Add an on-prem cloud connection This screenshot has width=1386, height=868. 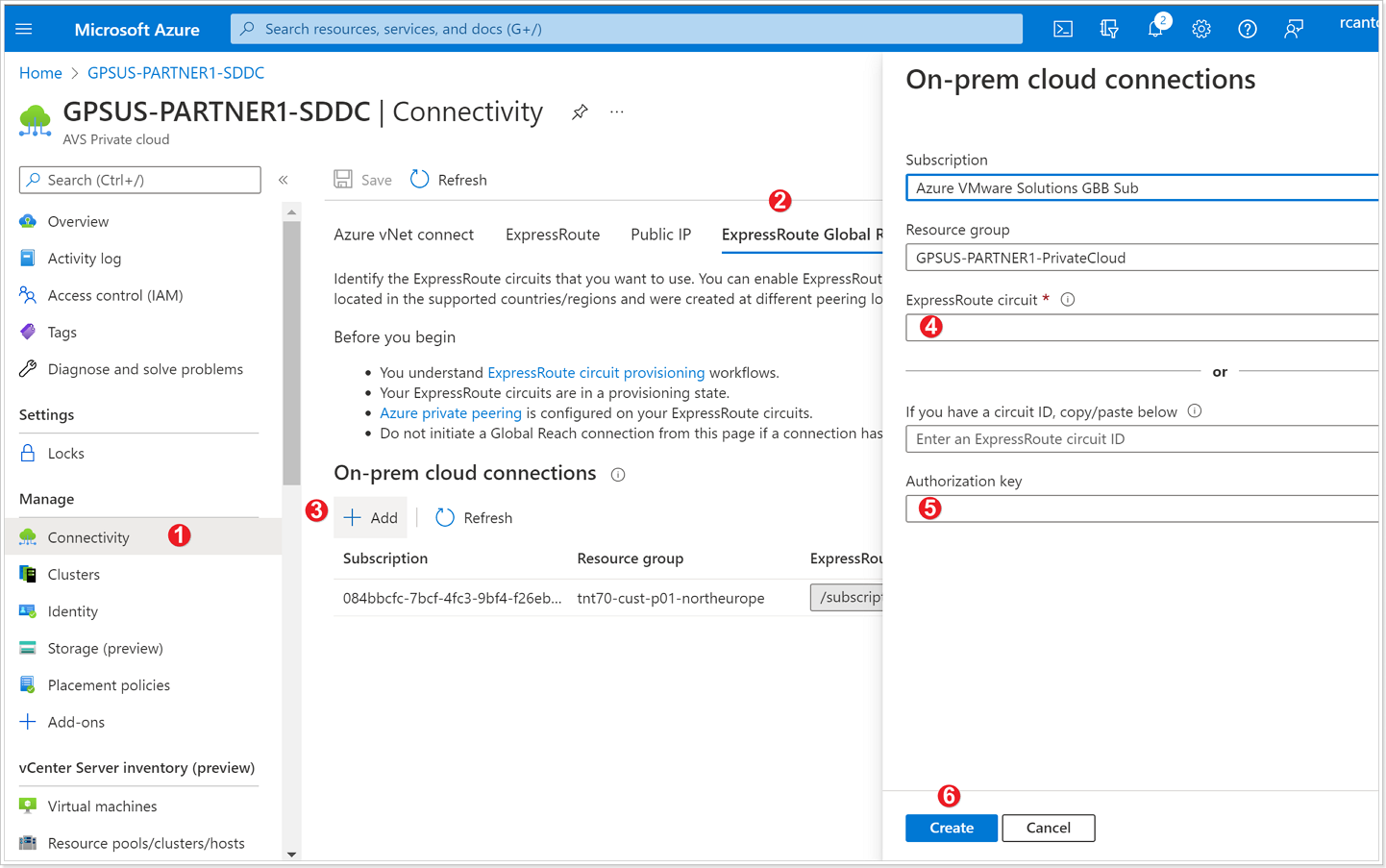pyautogui.click(x=371, y=517)
